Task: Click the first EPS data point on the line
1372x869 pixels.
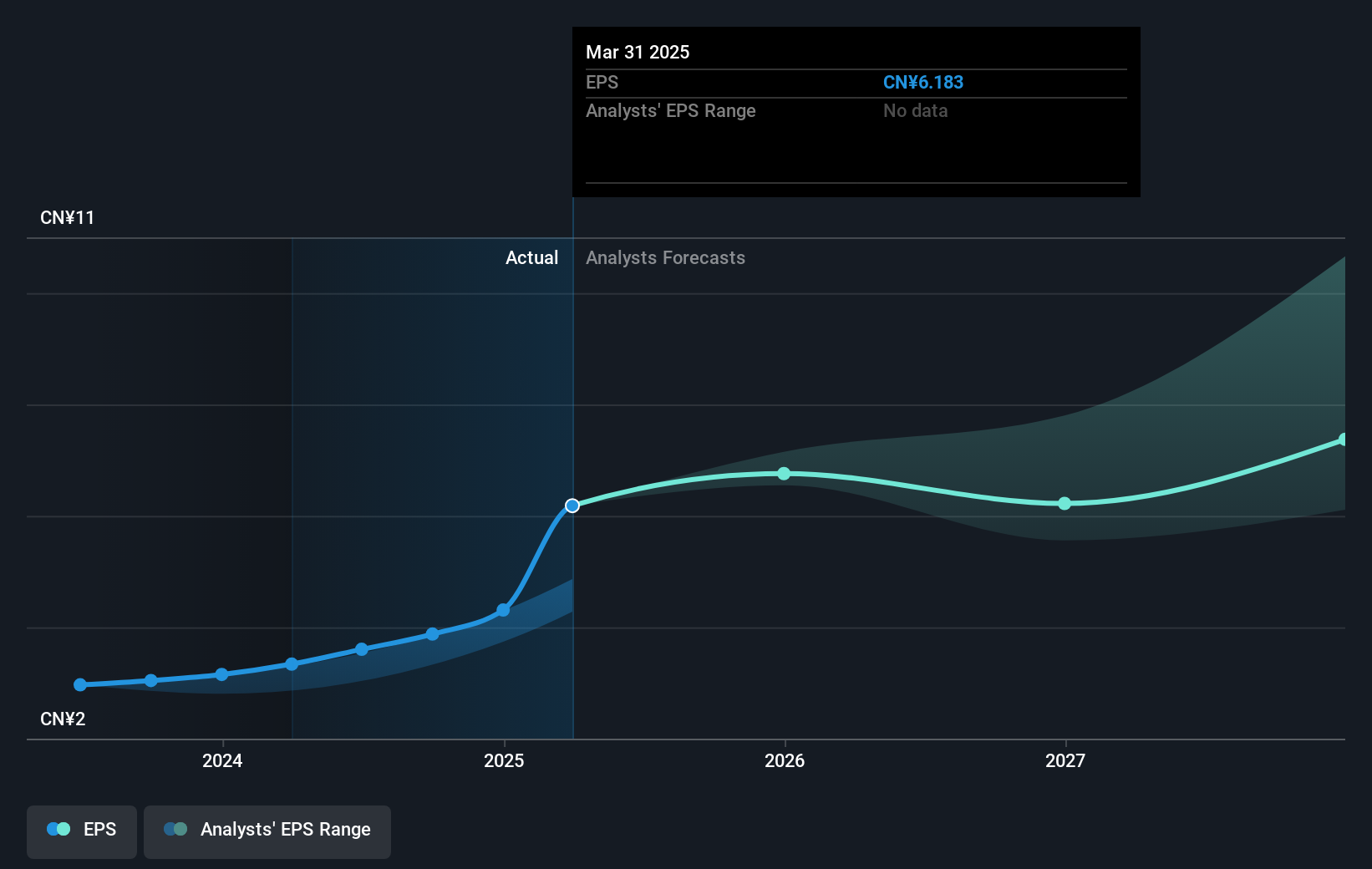Action: click(80, 684)
